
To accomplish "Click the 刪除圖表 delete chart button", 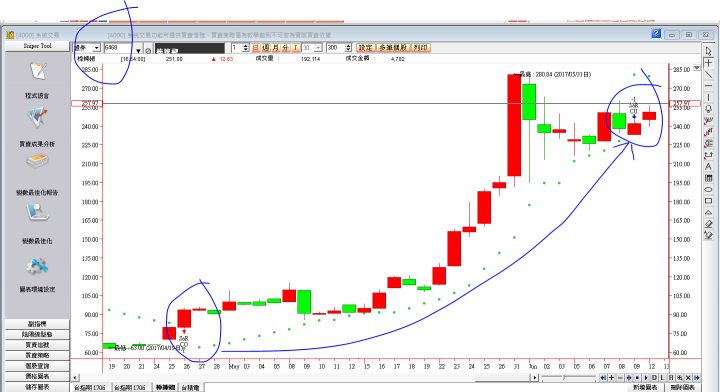I will (683, 387).
